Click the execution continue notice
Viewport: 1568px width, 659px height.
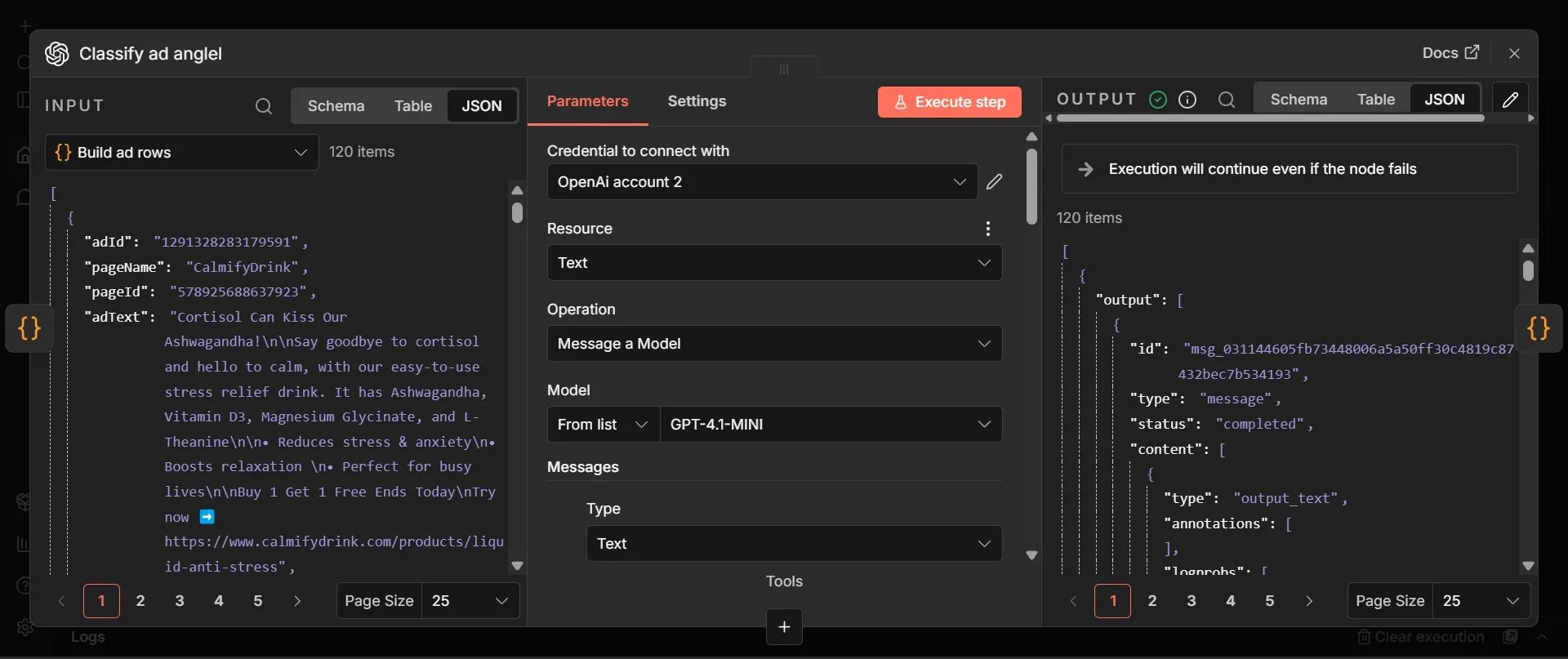1290,169
